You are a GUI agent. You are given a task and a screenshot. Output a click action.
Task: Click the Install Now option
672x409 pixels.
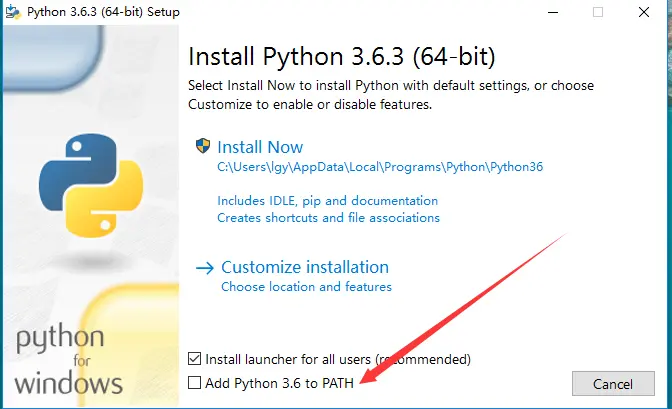tap(260, 147)
